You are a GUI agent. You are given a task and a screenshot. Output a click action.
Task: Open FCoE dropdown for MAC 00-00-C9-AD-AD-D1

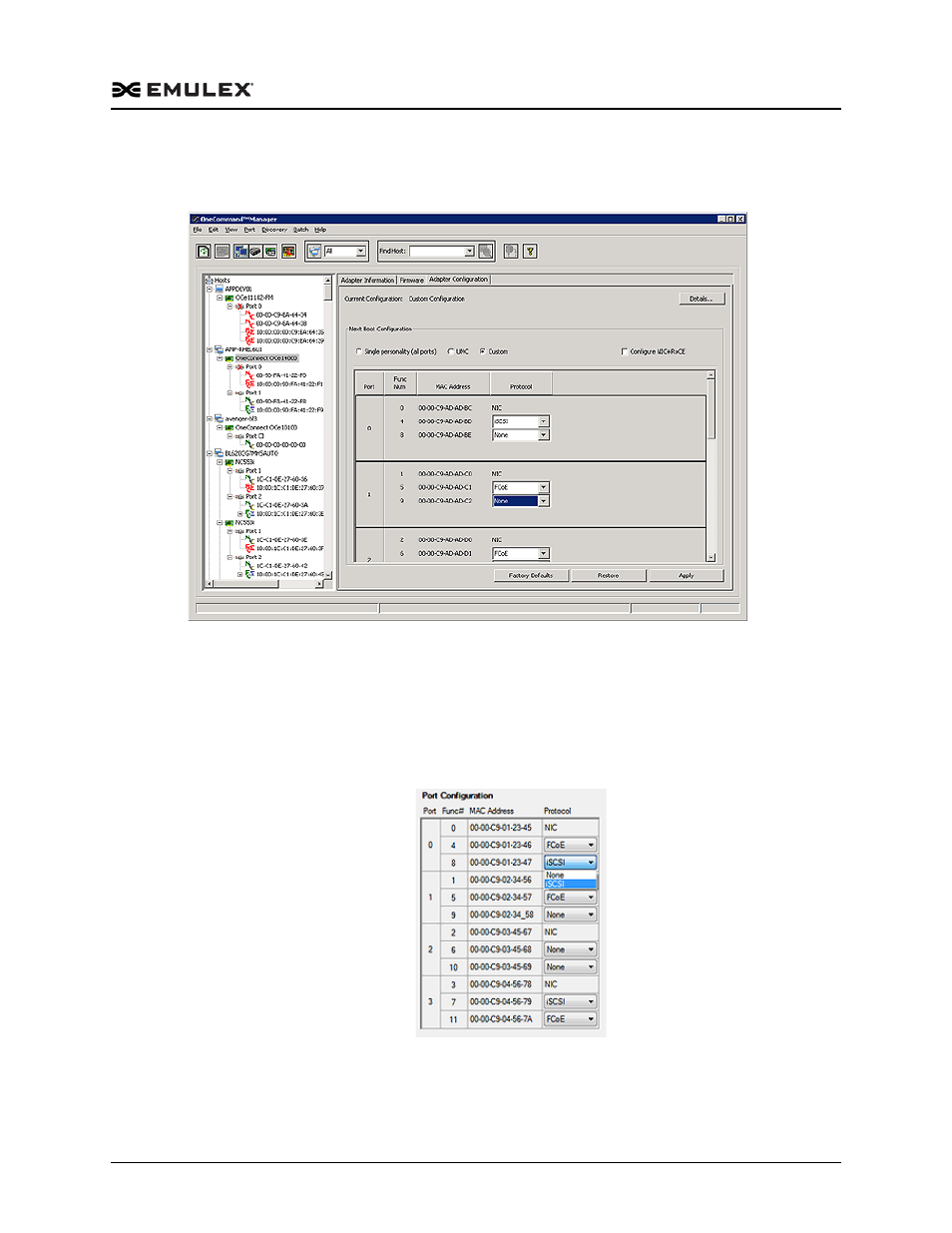click(544, 553)
